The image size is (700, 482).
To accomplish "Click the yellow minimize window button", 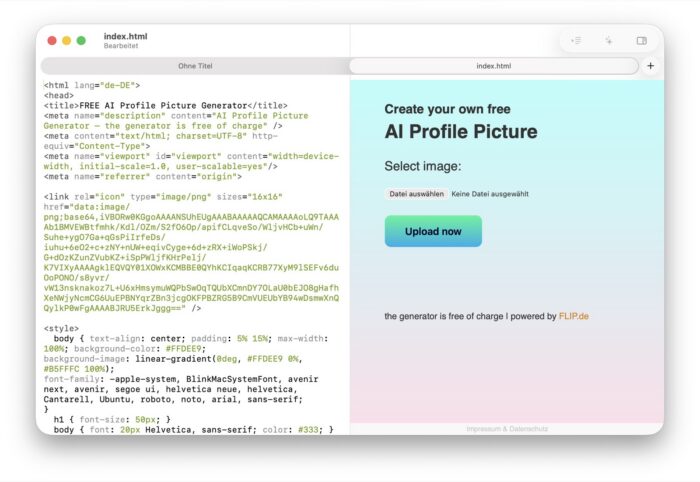I will (67, 41).
